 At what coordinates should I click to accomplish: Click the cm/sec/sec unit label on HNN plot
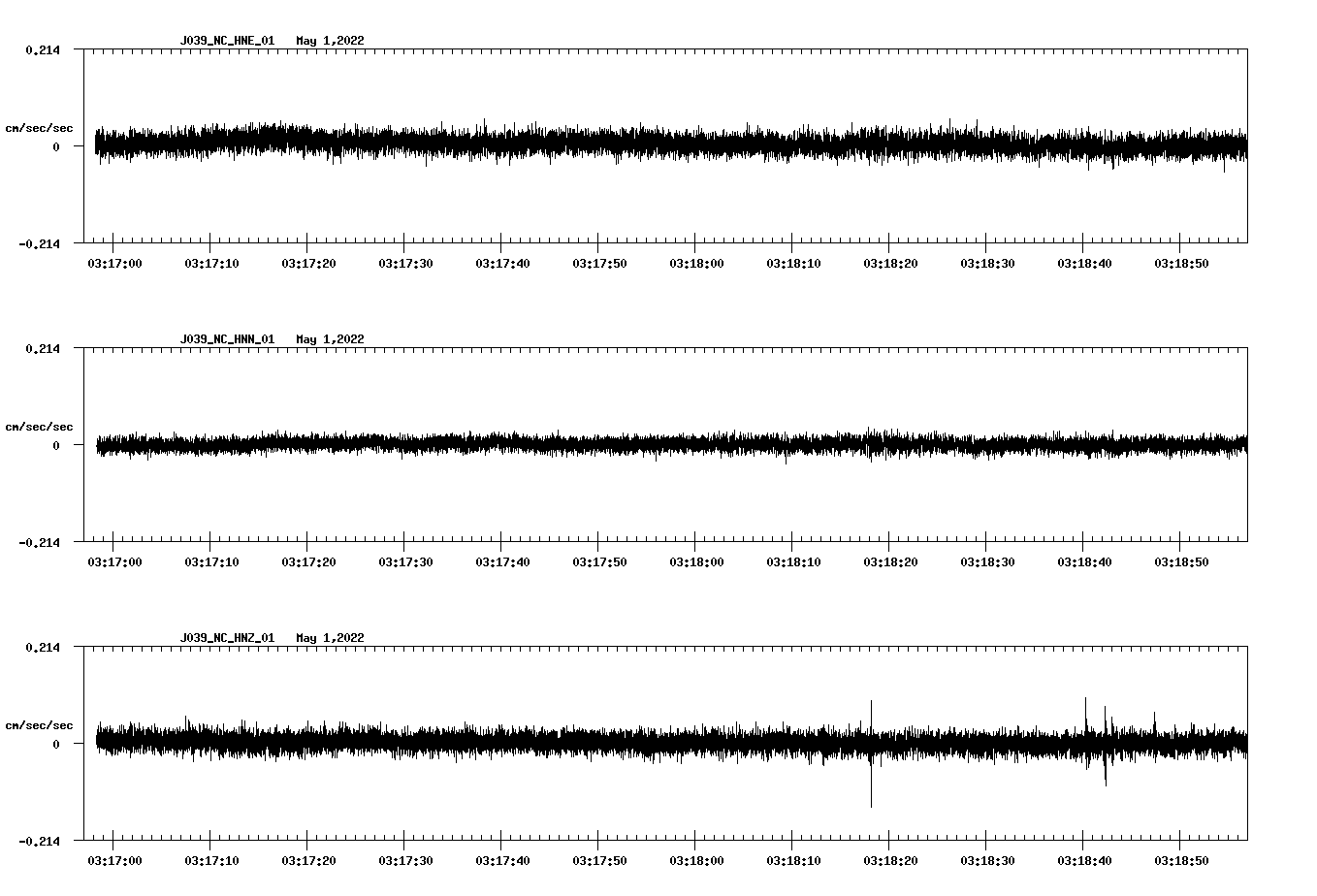tap(39, 428)
